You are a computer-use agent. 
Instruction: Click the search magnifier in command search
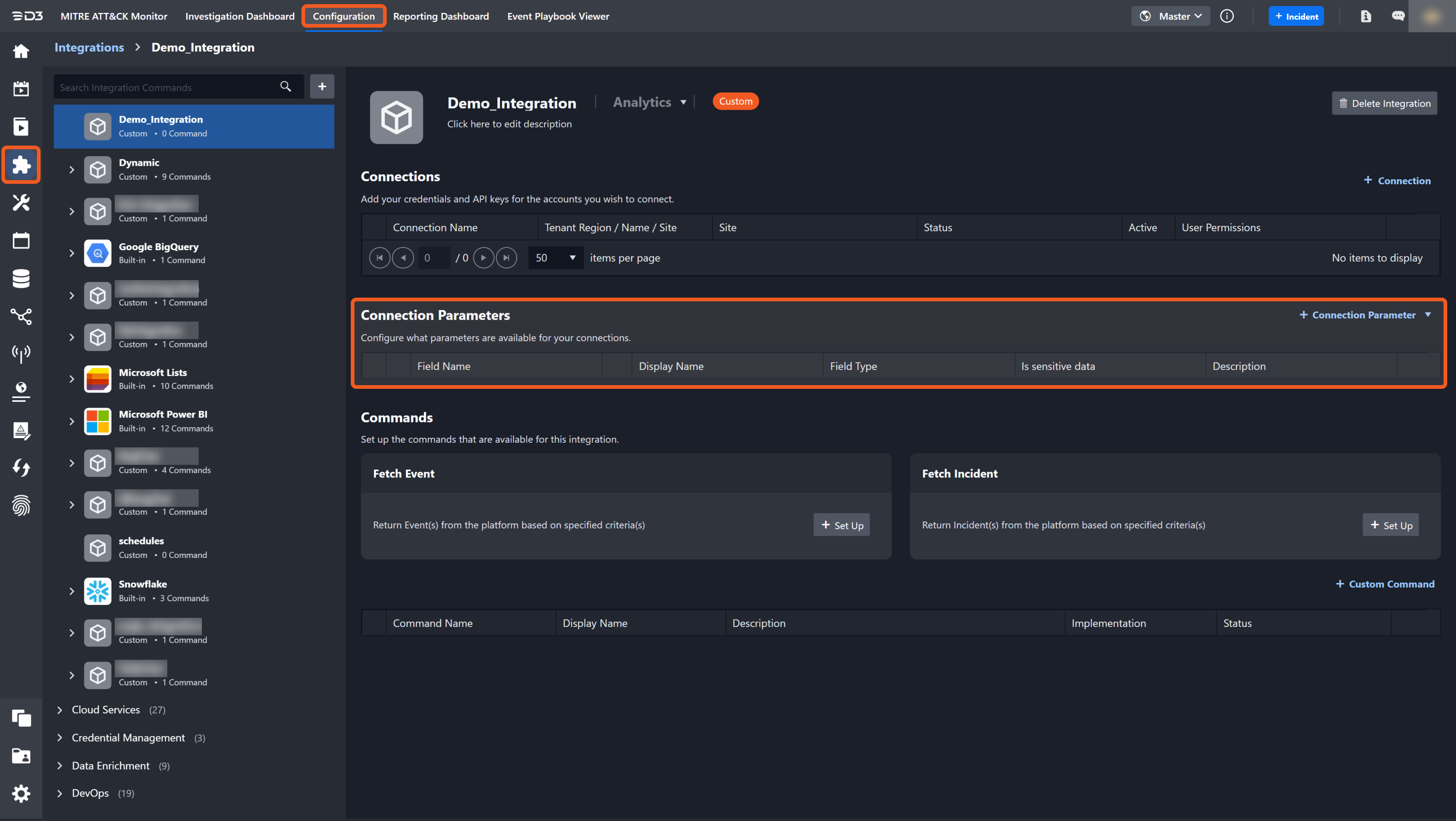tap(285, 87)
